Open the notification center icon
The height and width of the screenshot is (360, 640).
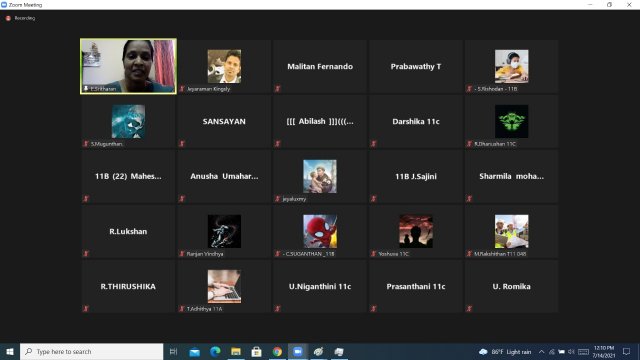tap(627, 352)
